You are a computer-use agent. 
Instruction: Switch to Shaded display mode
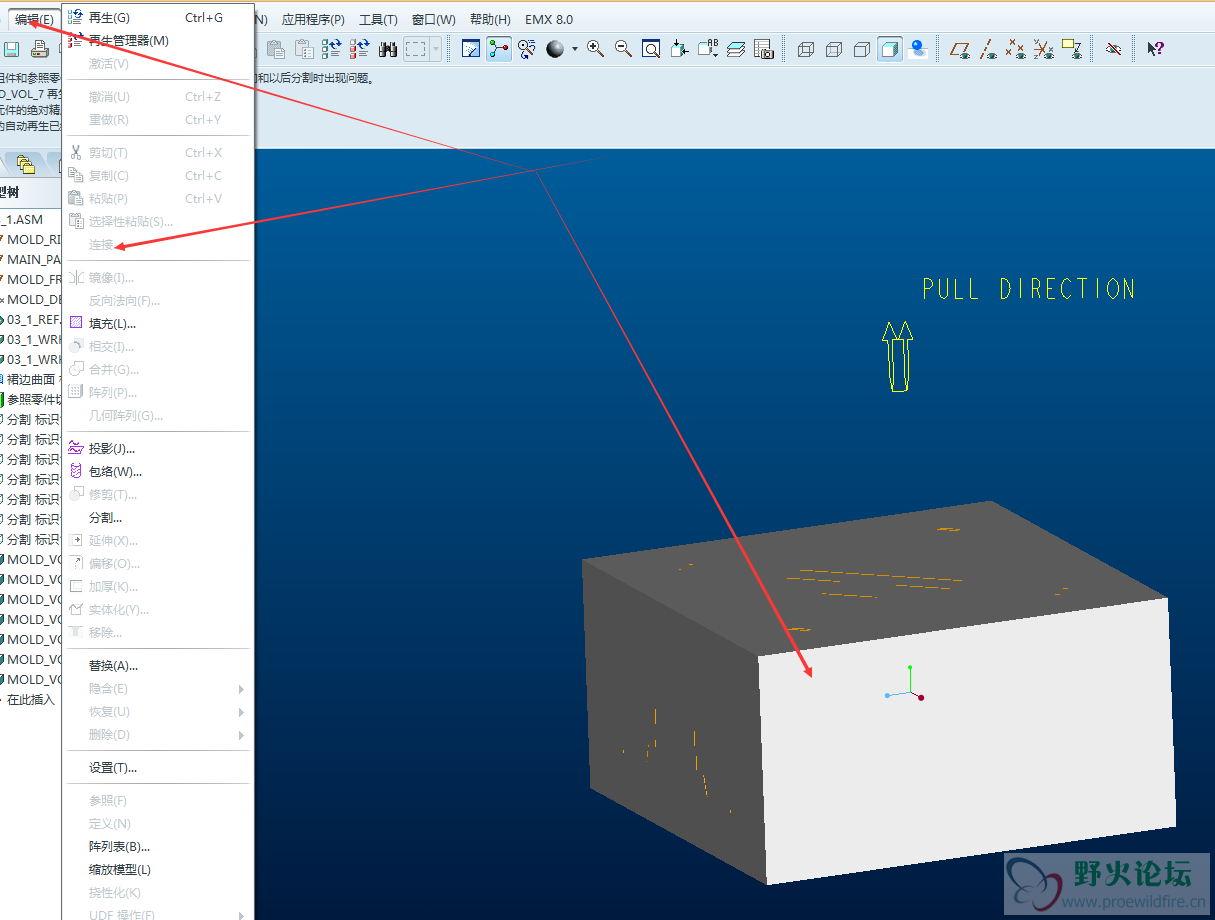(x=890, y=49)
